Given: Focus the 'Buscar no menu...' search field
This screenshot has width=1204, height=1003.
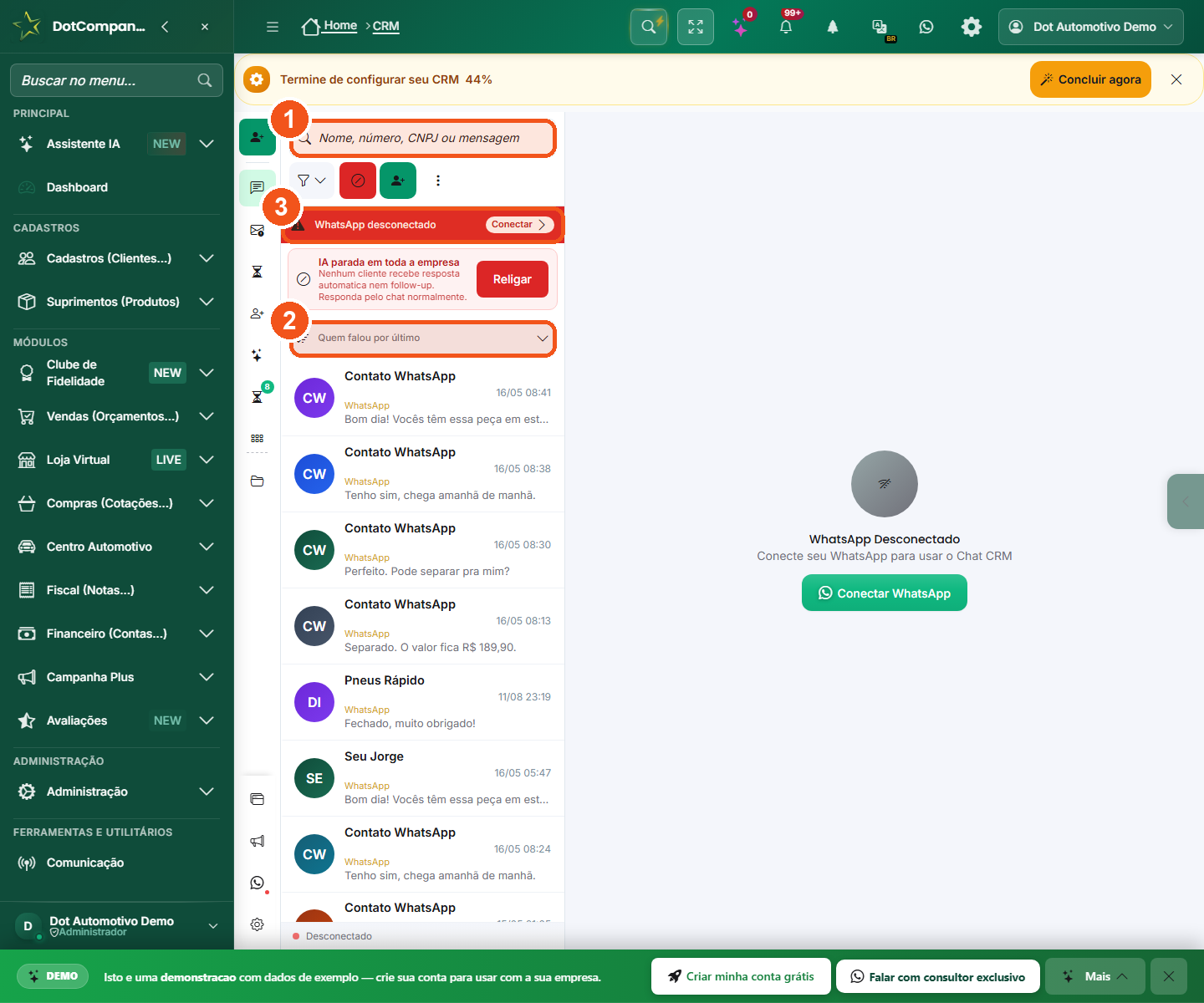Looking at the screenshot, I should click(116, 80).
